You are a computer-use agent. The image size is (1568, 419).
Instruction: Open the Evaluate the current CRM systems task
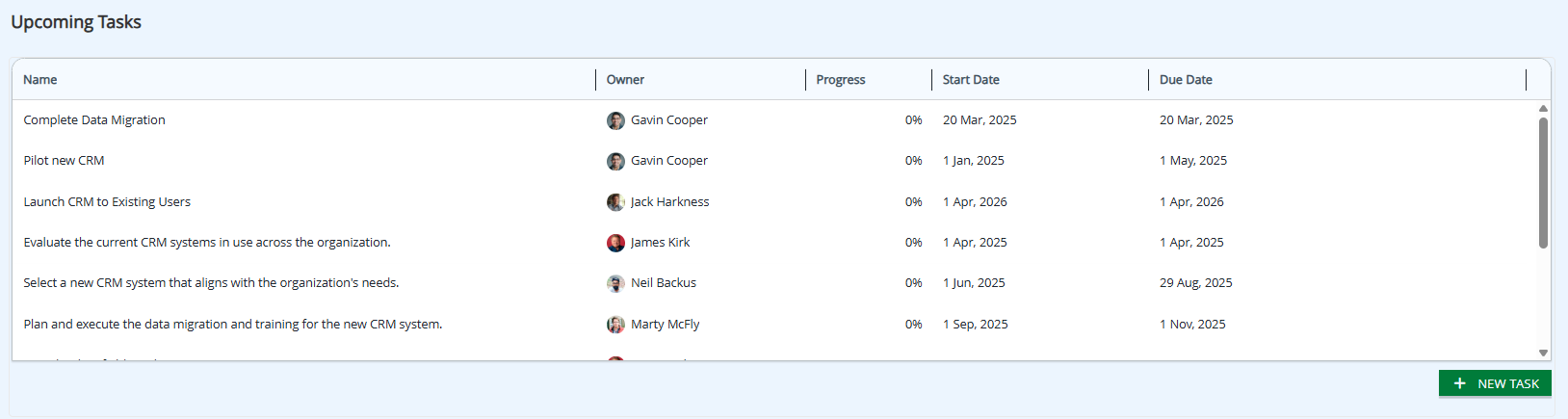pyautogui.click(x=207, y=243)
